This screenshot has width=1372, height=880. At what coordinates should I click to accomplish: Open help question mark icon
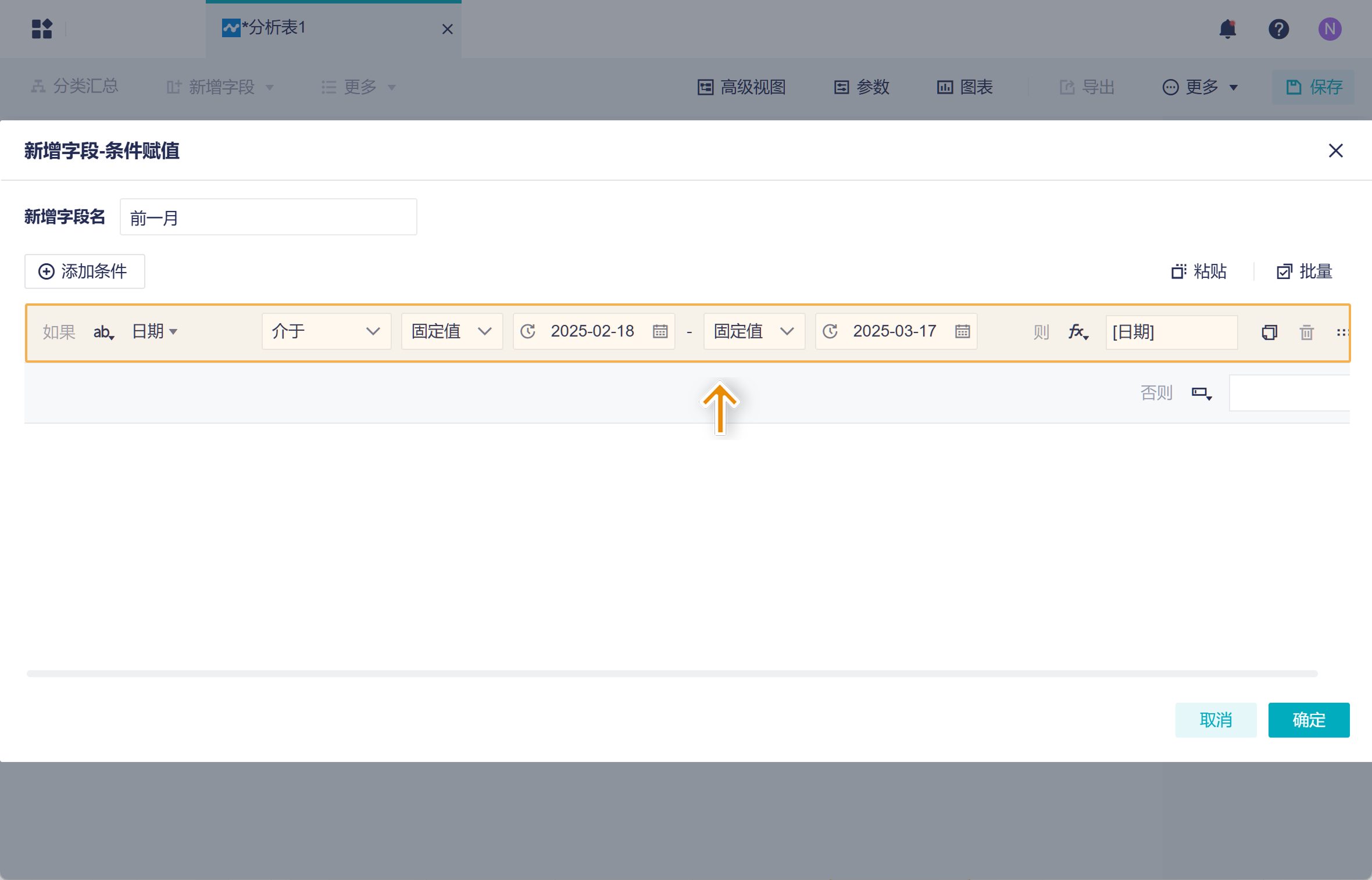pyautogui.click(x=1278, y=28)
